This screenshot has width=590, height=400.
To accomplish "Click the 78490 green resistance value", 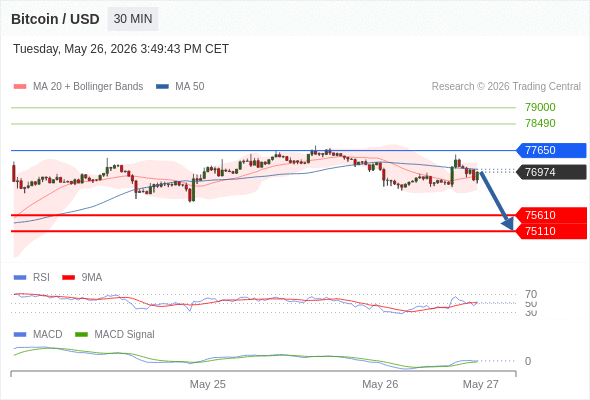I will point(540,123).
